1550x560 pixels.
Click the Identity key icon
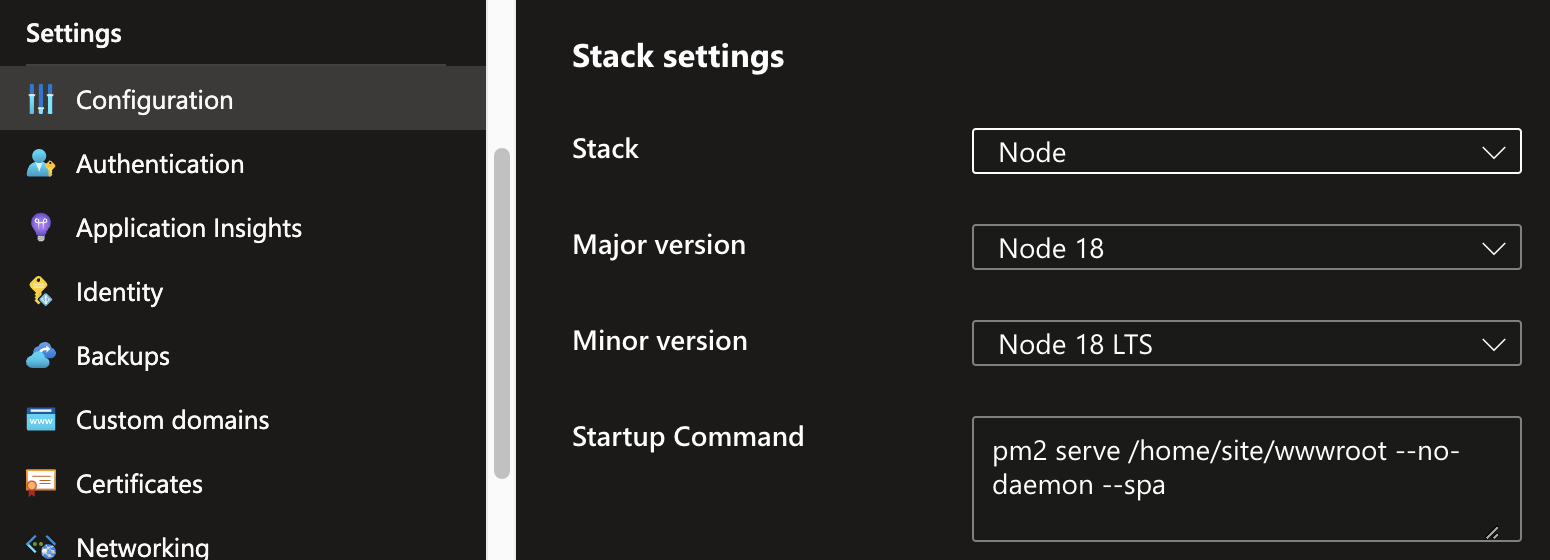tap(40, 292)
